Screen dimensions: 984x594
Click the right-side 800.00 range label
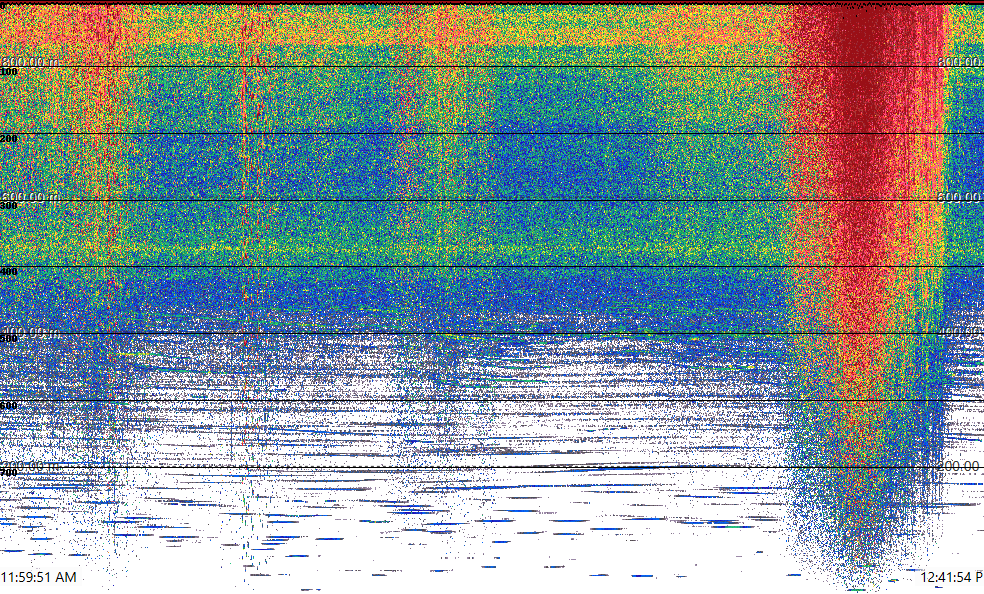tap(960, 61)
